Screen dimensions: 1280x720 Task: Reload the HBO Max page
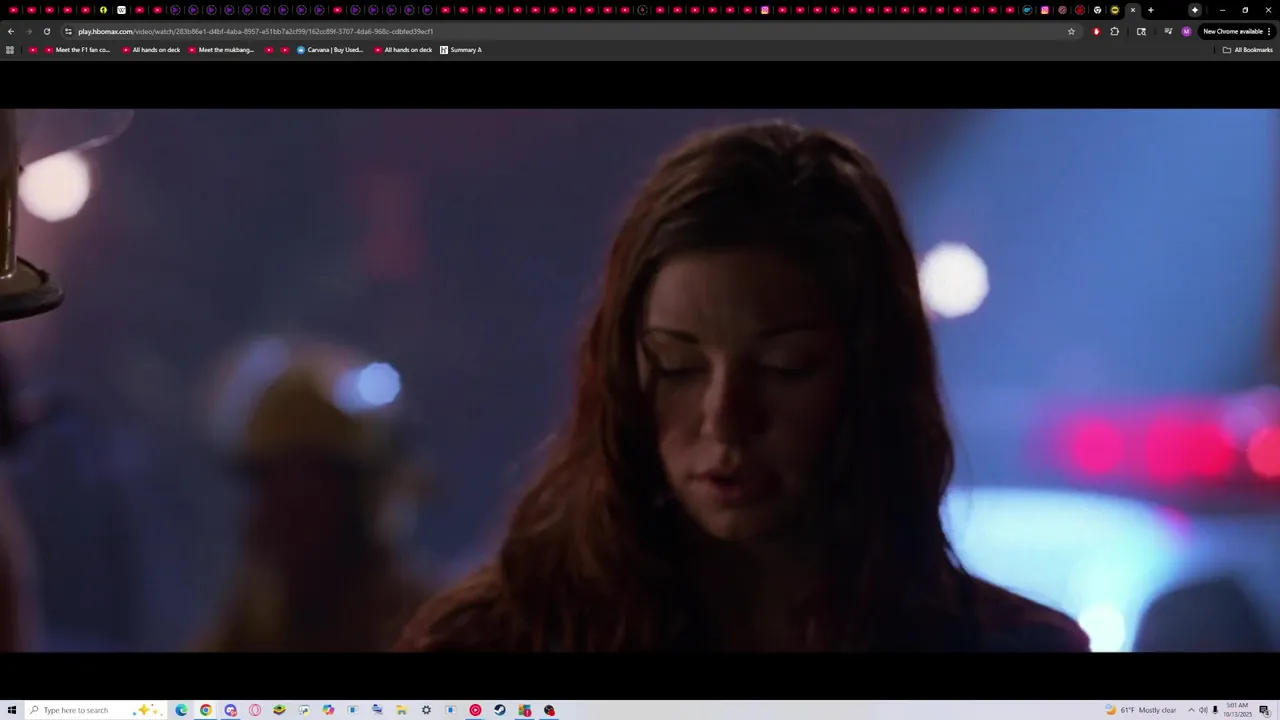46,31
